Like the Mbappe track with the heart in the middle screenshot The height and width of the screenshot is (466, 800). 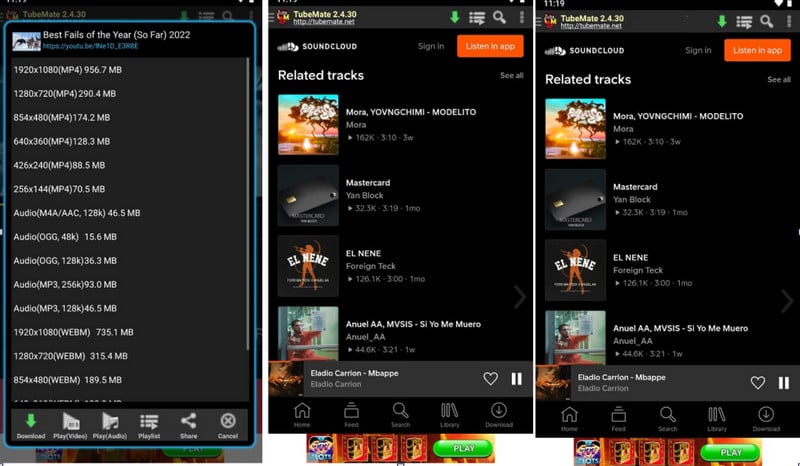[x=490, y=379]
